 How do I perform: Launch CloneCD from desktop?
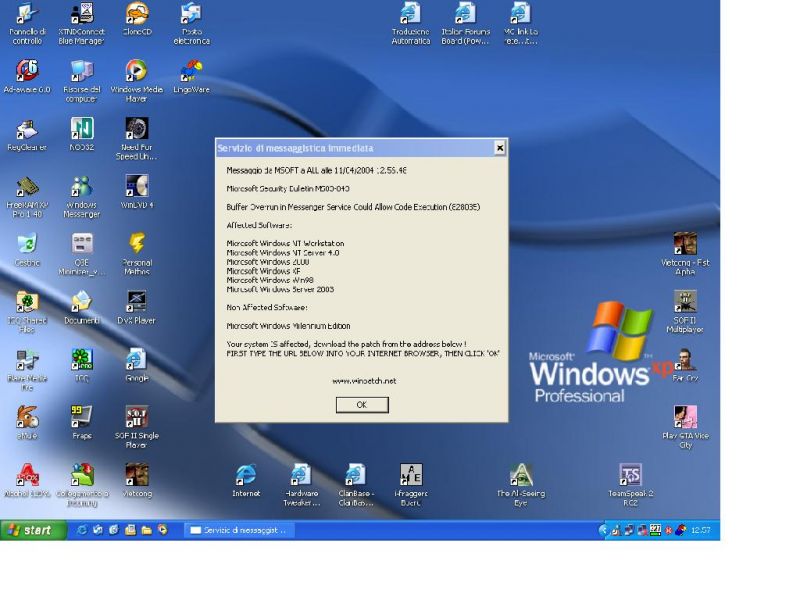[x=137, y=20]
